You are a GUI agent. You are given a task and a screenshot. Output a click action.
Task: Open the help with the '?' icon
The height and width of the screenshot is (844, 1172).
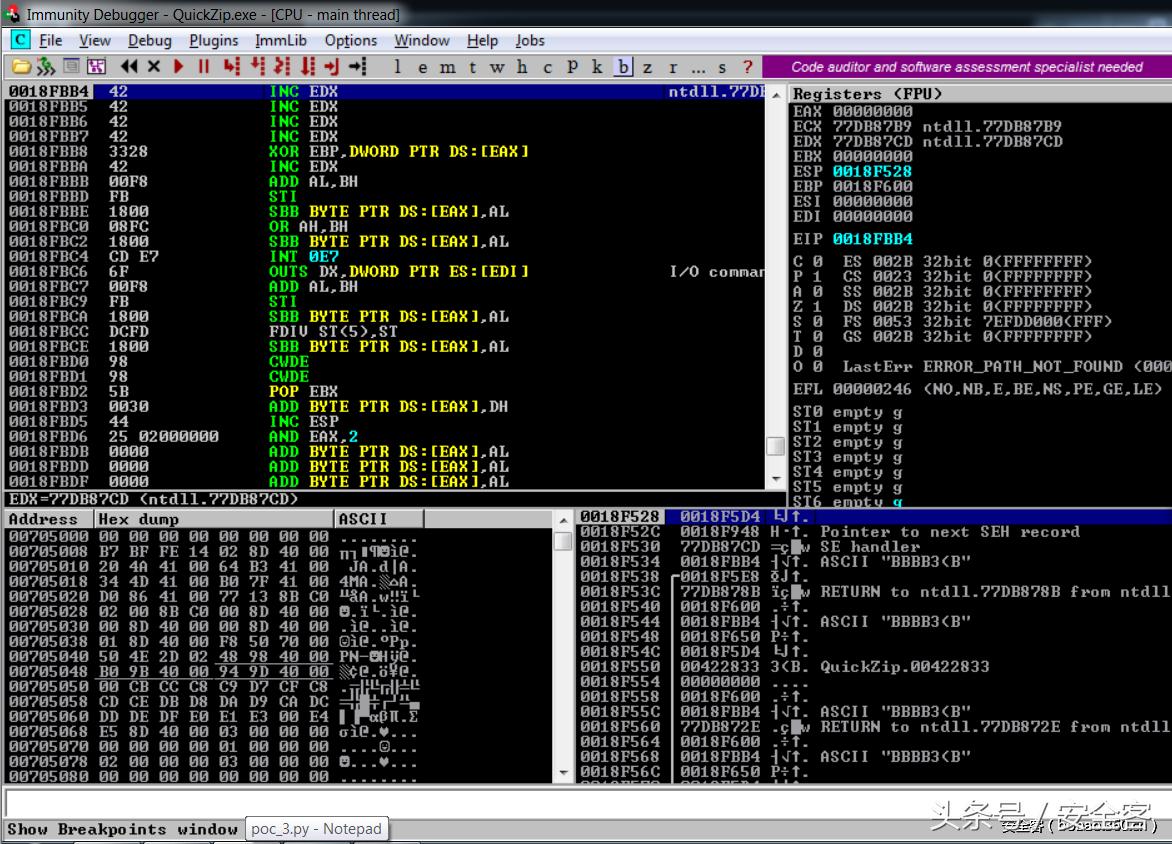tap(746, 67)
